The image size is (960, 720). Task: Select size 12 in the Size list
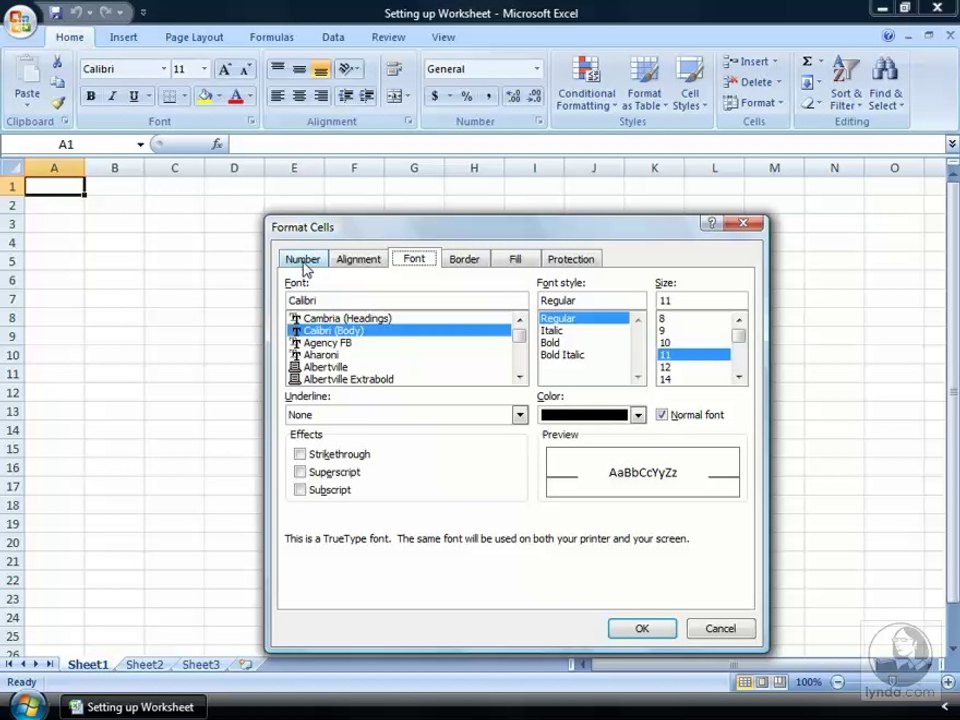click(666, 367)
